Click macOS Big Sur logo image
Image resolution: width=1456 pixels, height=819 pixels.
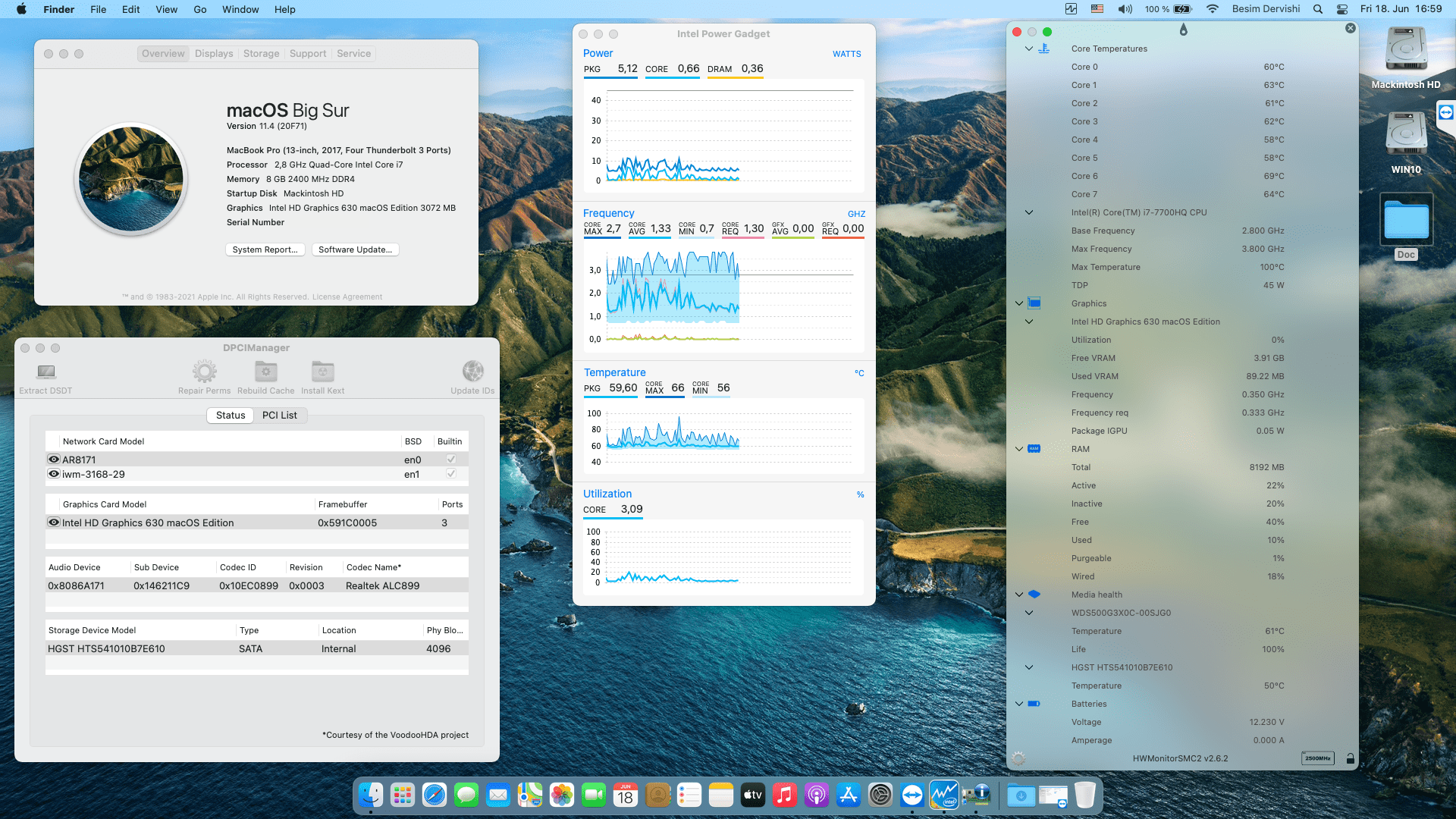(131, 179)
